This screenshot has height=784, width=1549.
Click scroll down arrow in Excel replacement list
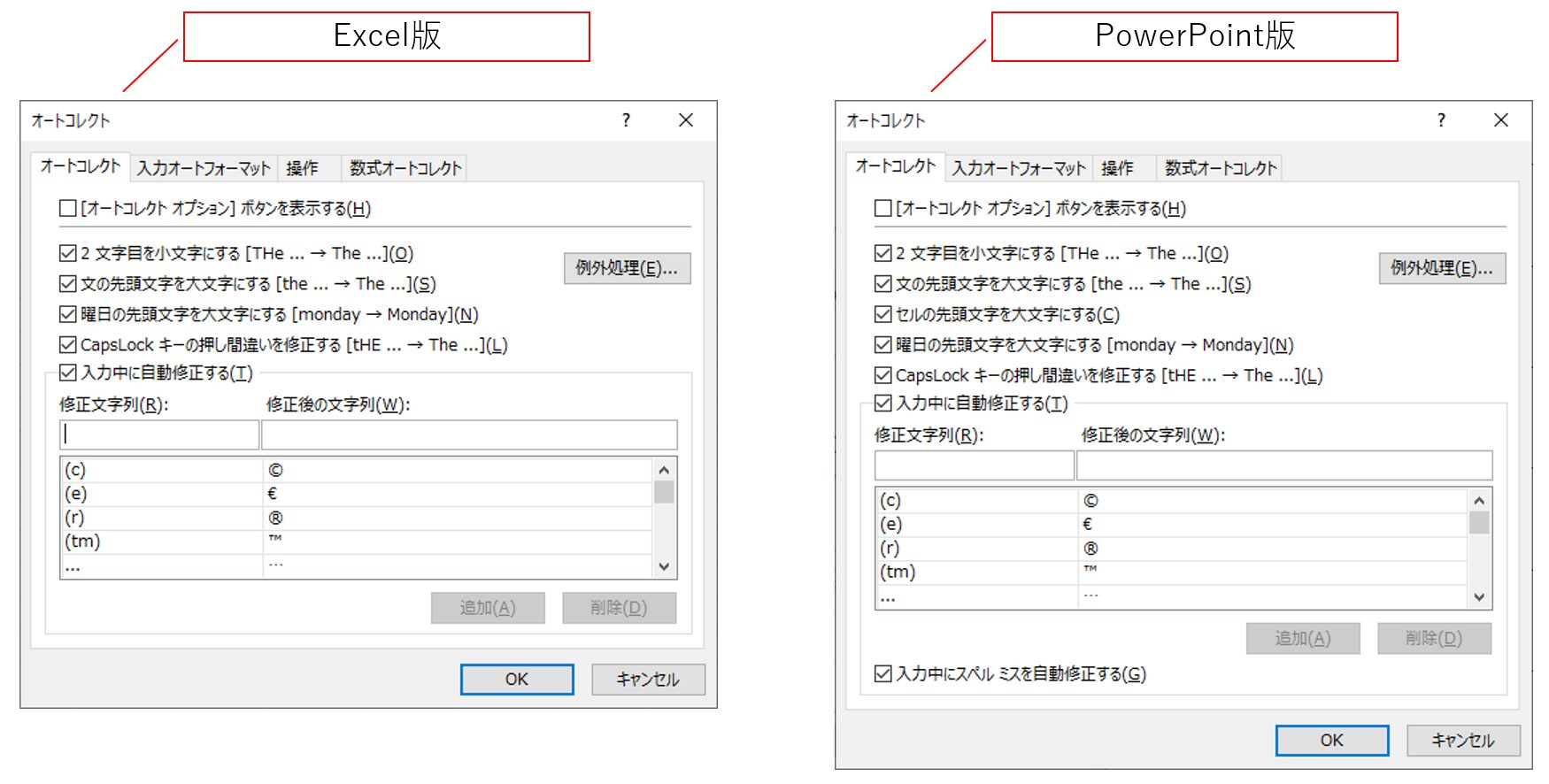[x=664, y=566]
